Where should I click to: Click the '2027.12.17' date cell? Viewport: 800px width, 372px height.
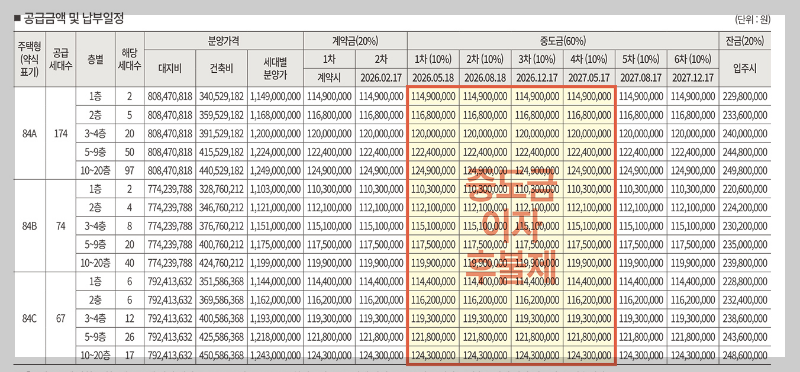pyautogui.click(x=693, y=78)
